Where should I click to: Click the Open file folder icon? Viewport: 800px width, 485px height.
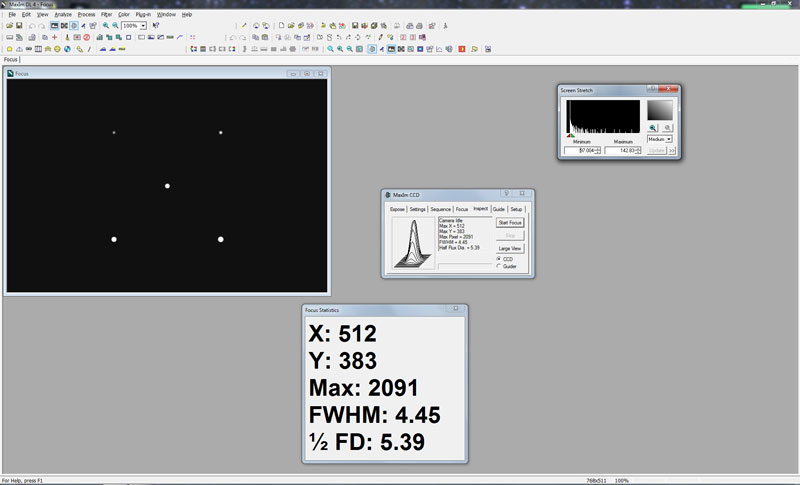click(9, 25)
